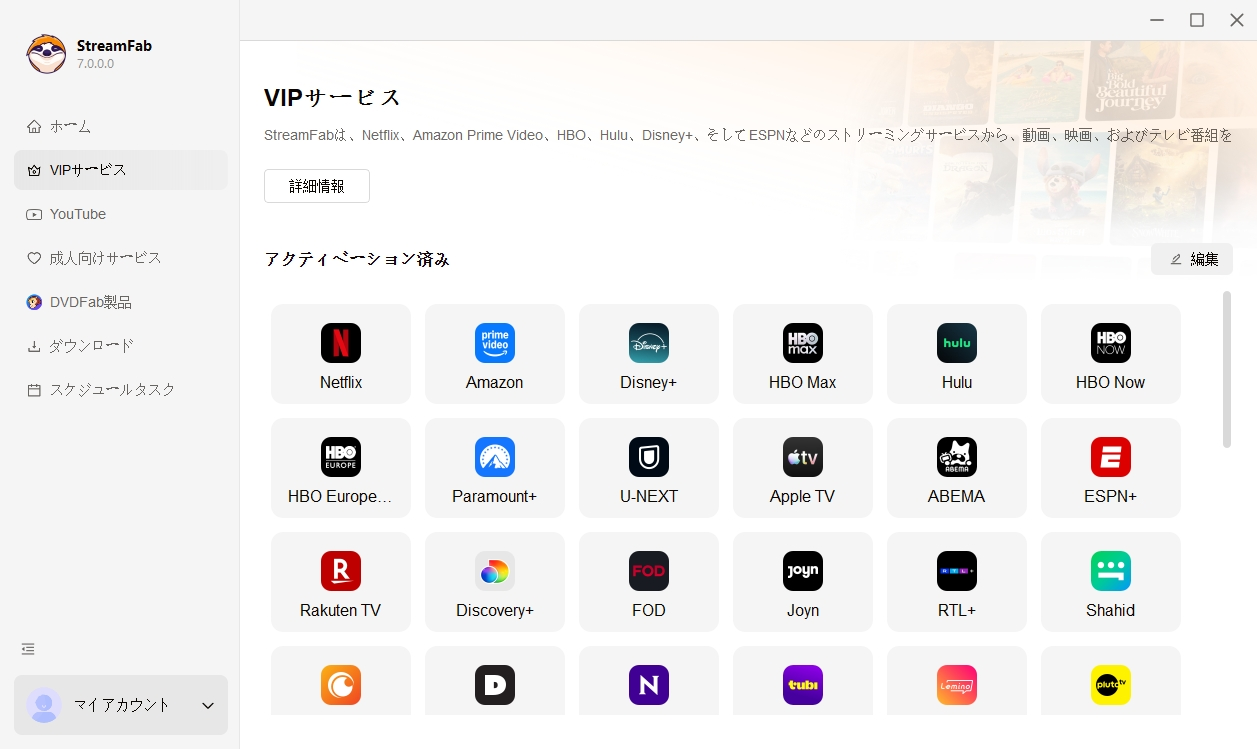The width and height of the screenshot is (1257, 749).
Task: Expand the マイアカウント dropdown
Action: 120,705
